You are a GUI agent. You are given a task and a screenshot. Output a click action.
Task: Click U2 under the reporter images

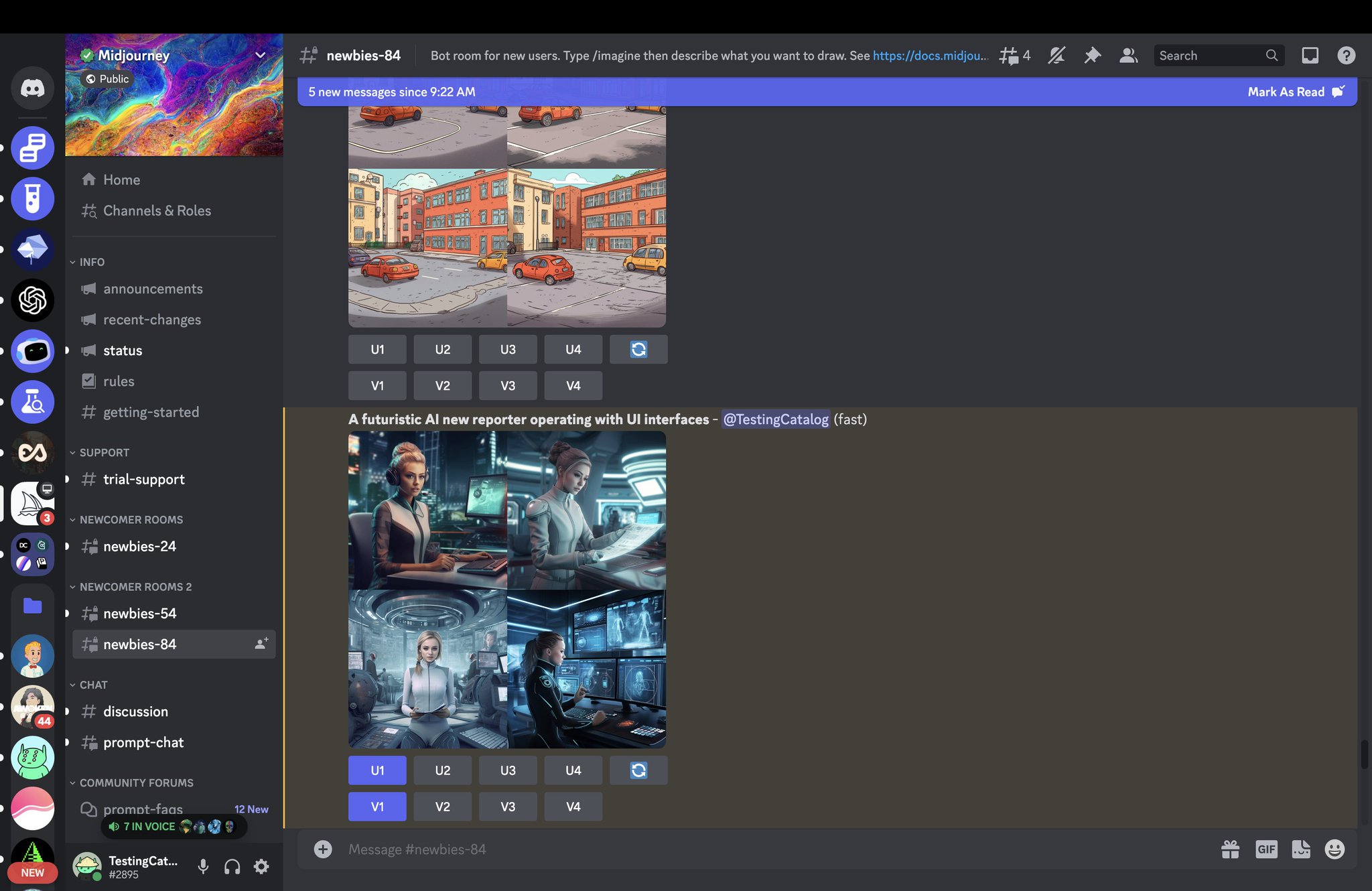coord(442,770)
